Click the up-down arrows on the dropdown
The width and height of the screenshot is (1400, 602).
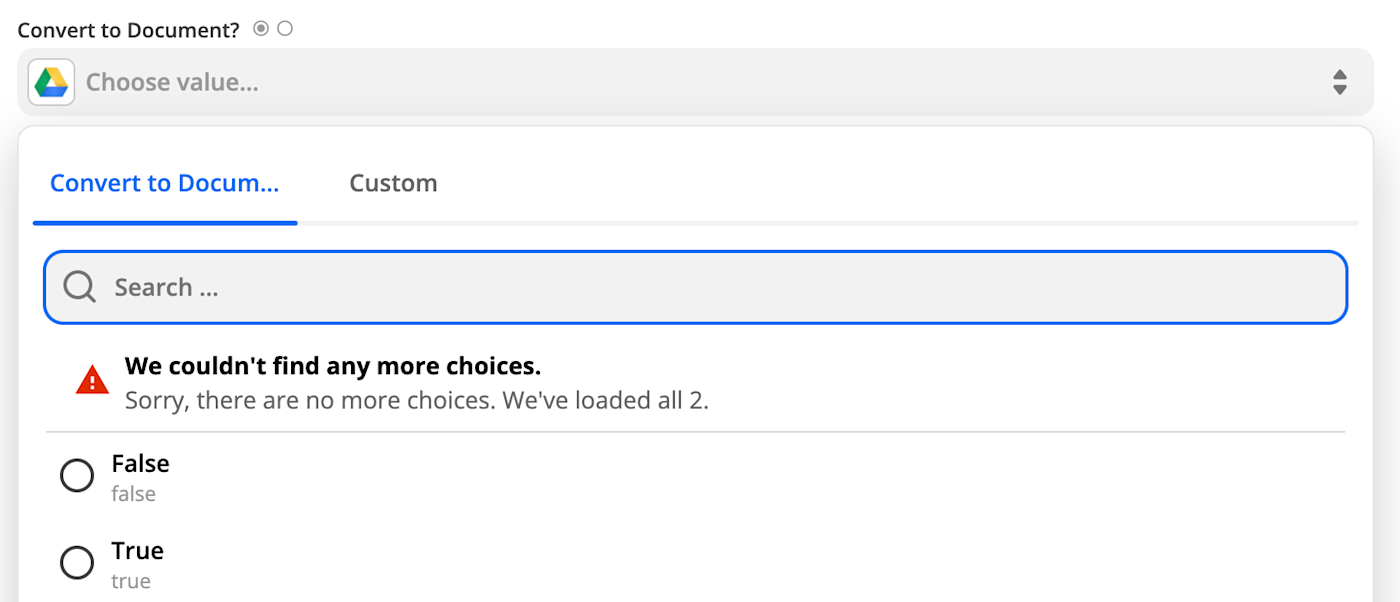(x=1340, y=82)
